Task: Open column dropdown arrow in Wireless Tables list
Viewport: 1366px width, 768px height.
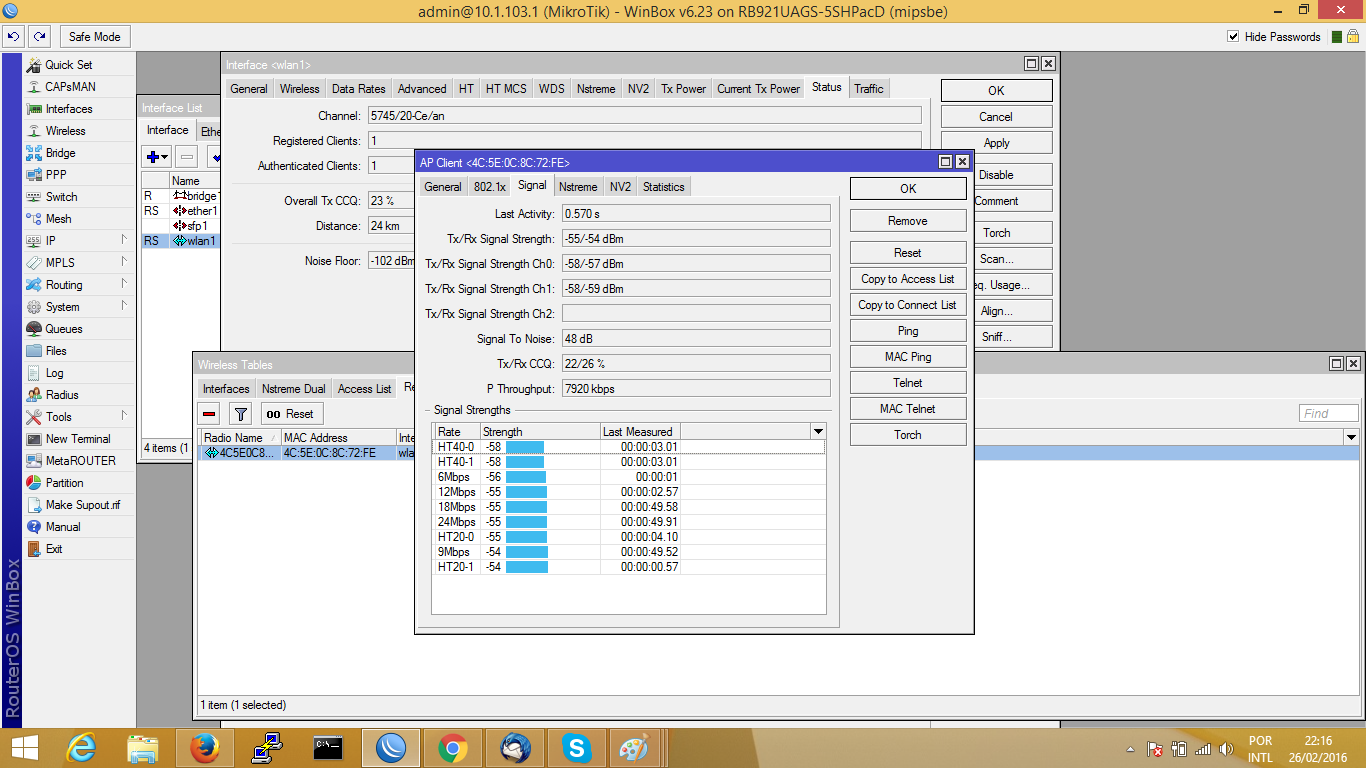Action: click(x=1351, y=437)
